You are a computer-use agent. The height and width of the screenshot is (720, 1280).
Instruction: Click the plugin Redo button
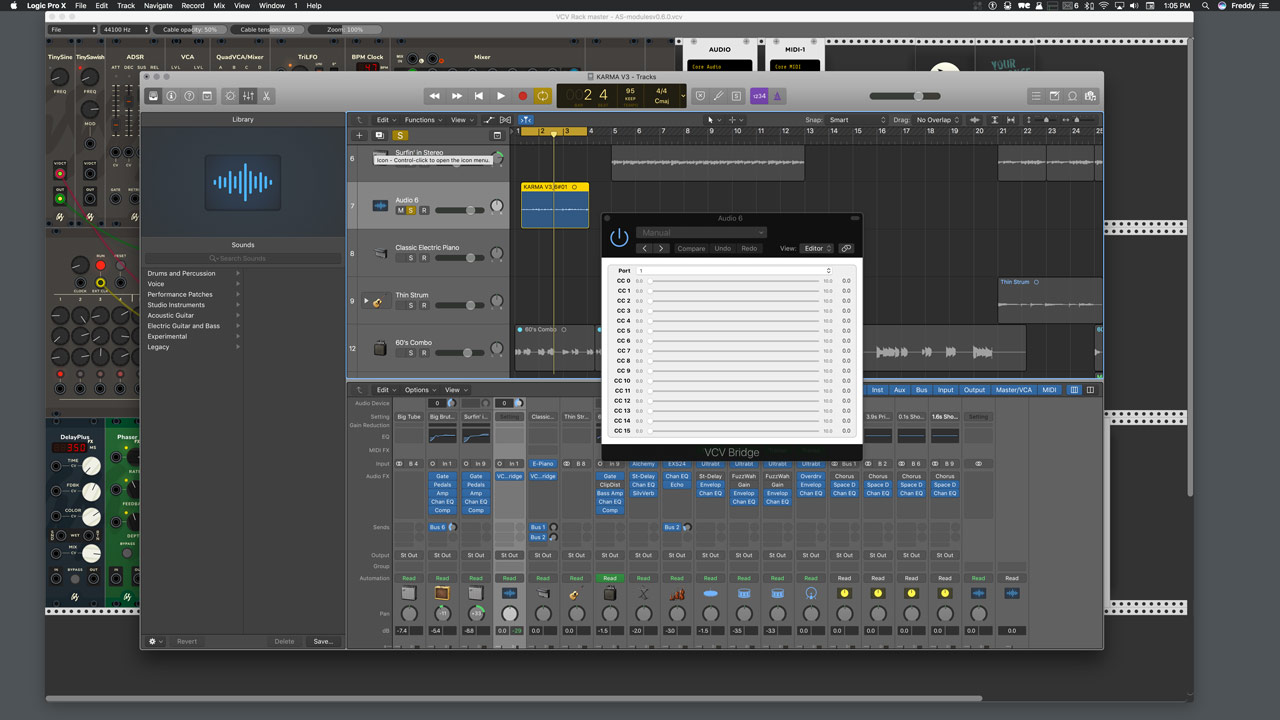coord(749,248)
